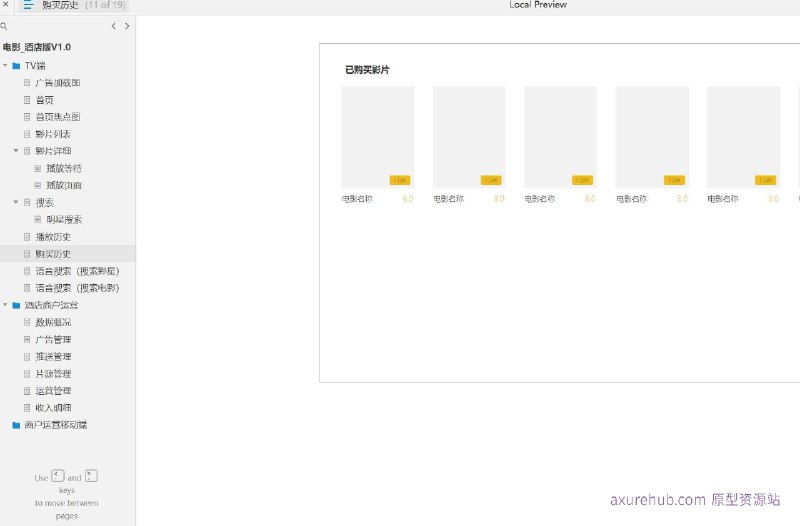Open the 运营管理 page
This screenshot has height=526, width=800.
point(53,391)
